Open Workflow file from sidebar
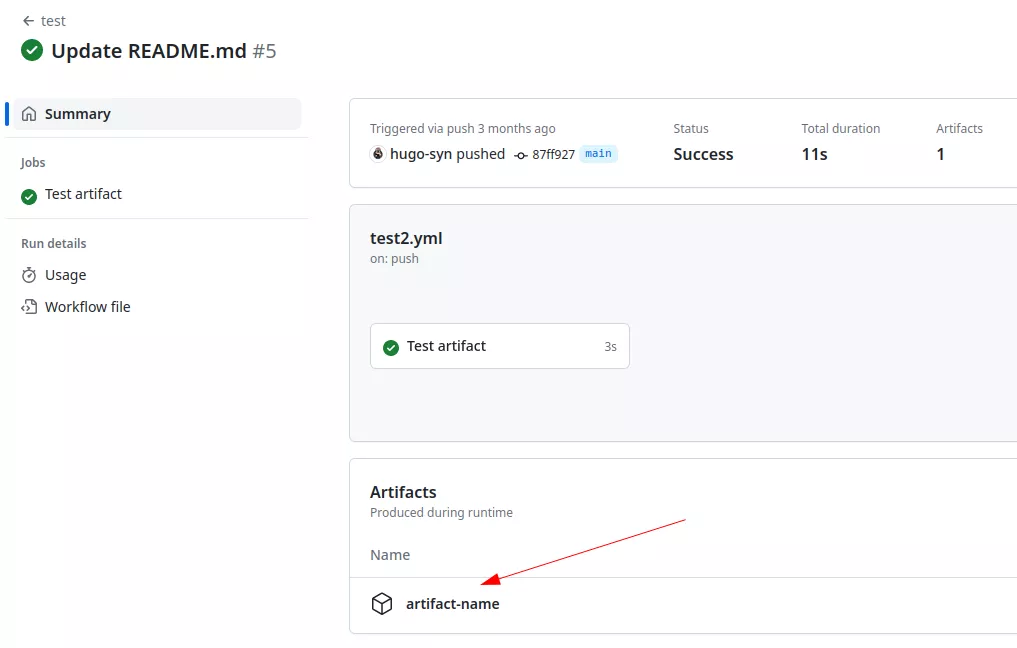 87,307
